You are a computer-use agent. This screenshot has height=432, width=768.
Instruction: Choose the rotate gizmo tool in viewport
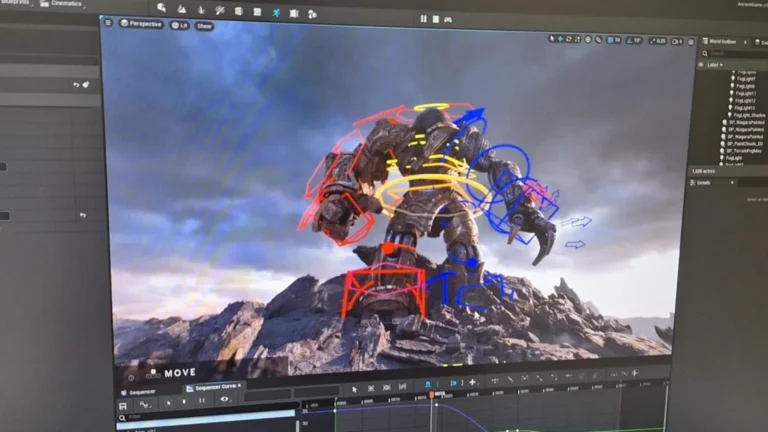[569, 39]
